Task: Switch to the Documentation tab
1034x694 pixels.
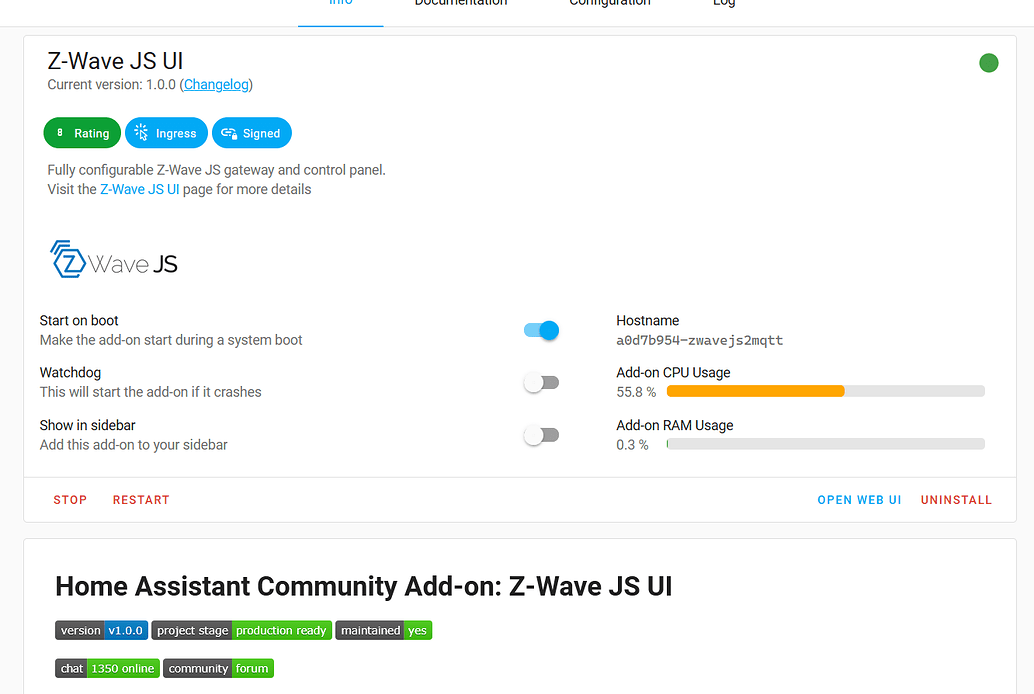Action: 461,3
